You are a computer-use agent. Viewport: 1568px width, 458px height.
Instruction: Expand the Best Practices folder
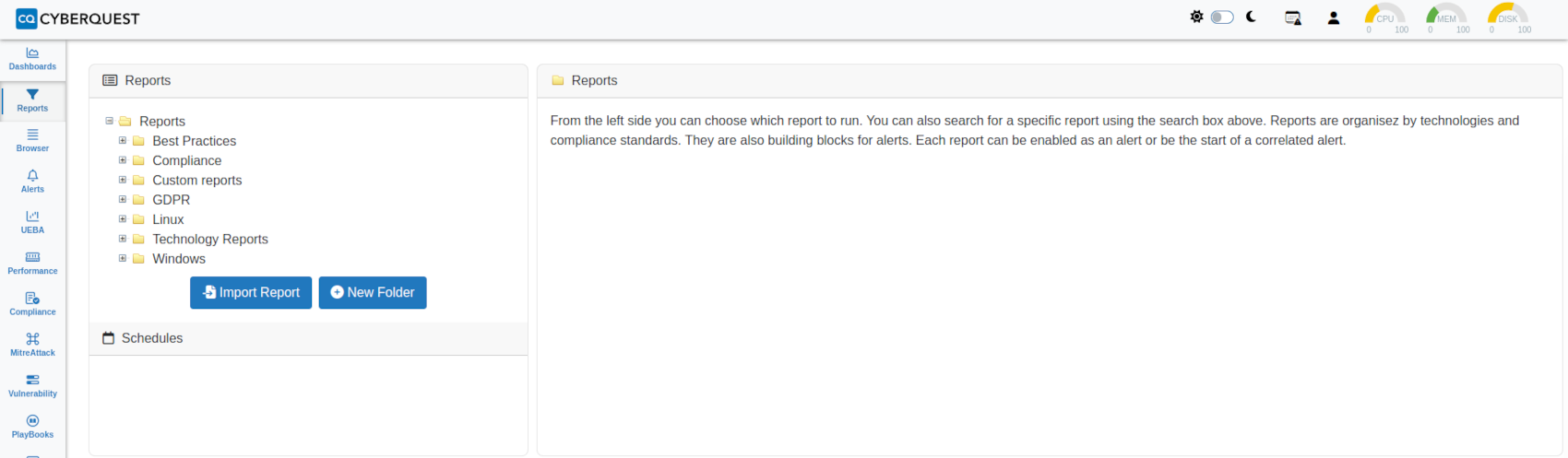[123, 141]
